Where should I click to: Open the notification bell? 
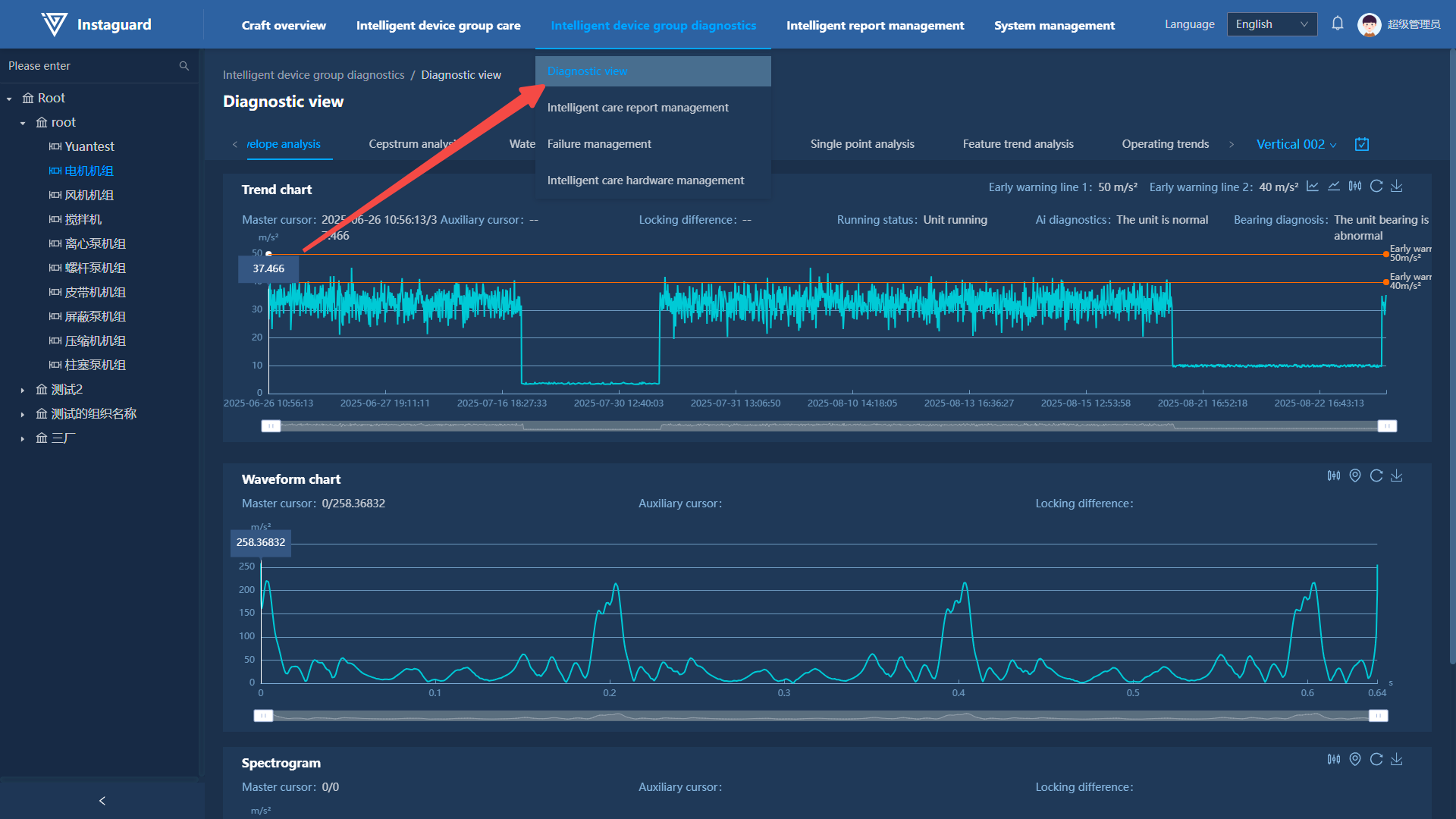click(1338, 24)
